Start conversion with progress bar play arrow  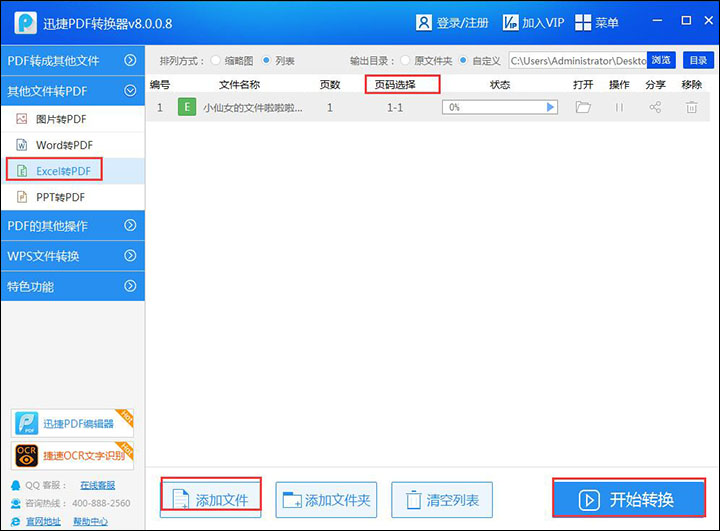pos(550,107)
